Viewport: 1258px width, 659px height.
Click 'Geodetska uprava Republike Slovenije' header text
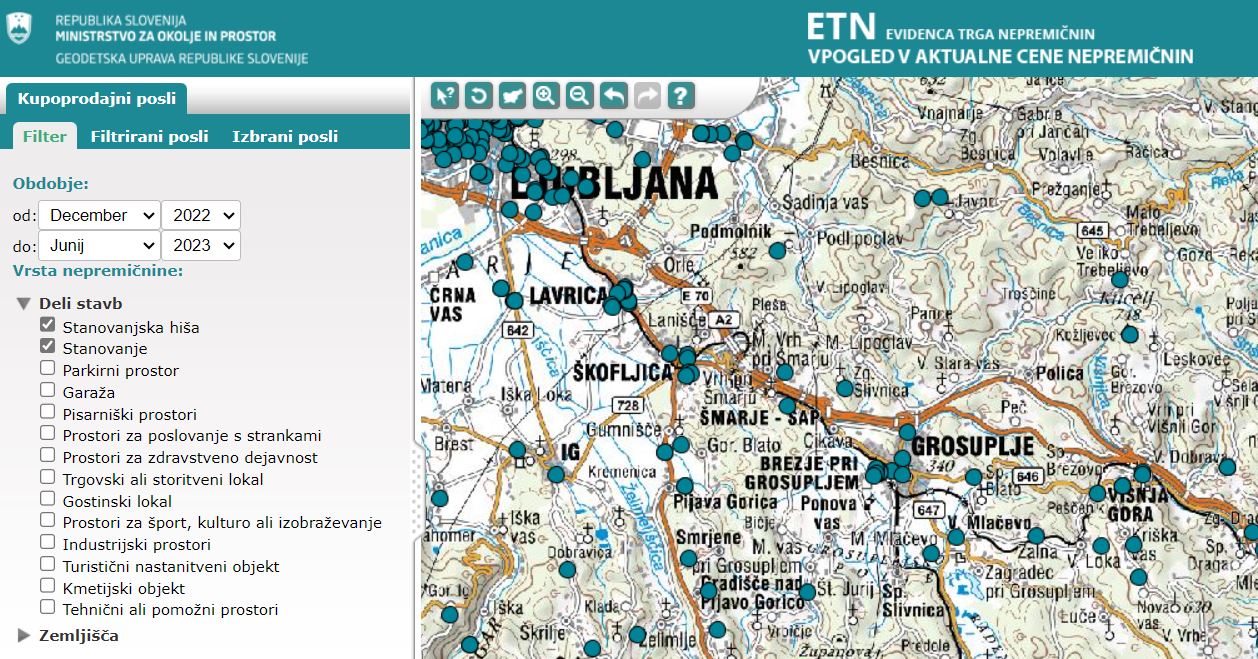tap(181, 58)
